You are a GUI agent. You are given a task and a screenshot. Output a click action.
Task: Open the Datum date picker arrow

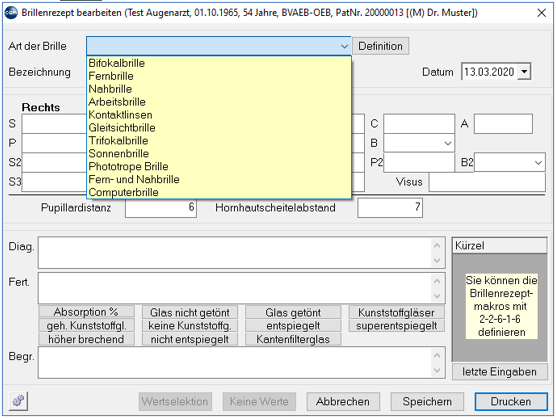[524, 72]
